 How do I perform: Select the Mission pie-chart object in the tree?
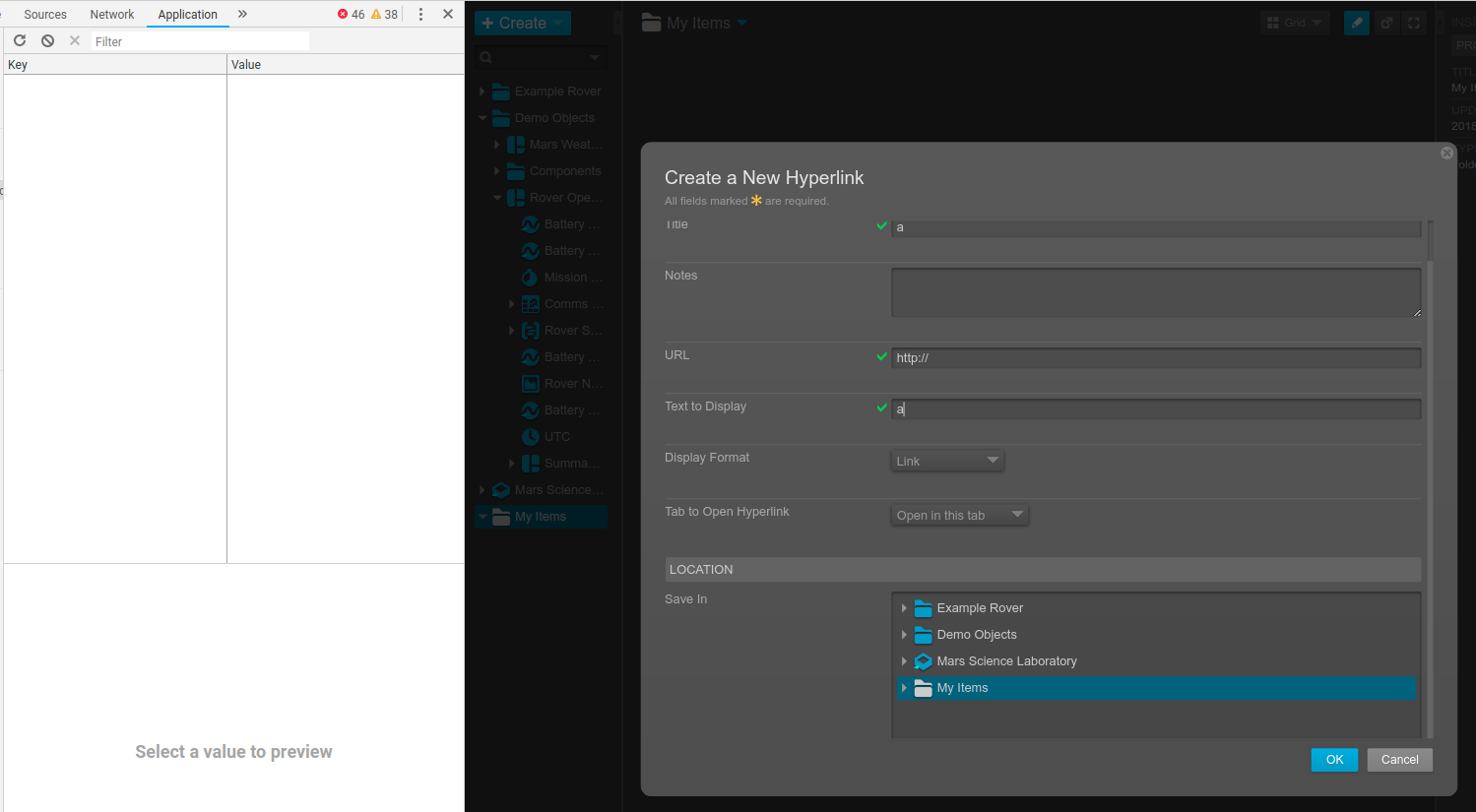tap(532, 277)
